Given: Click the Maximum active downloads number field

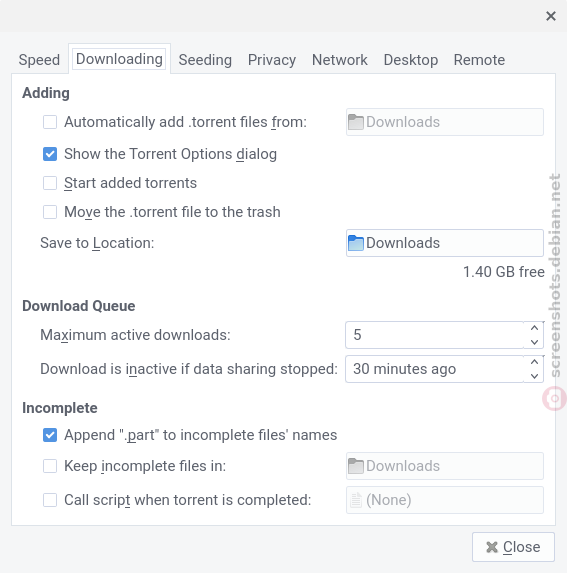Looking at the screenshot, I should pyautogui.click(x=434, y=335).
